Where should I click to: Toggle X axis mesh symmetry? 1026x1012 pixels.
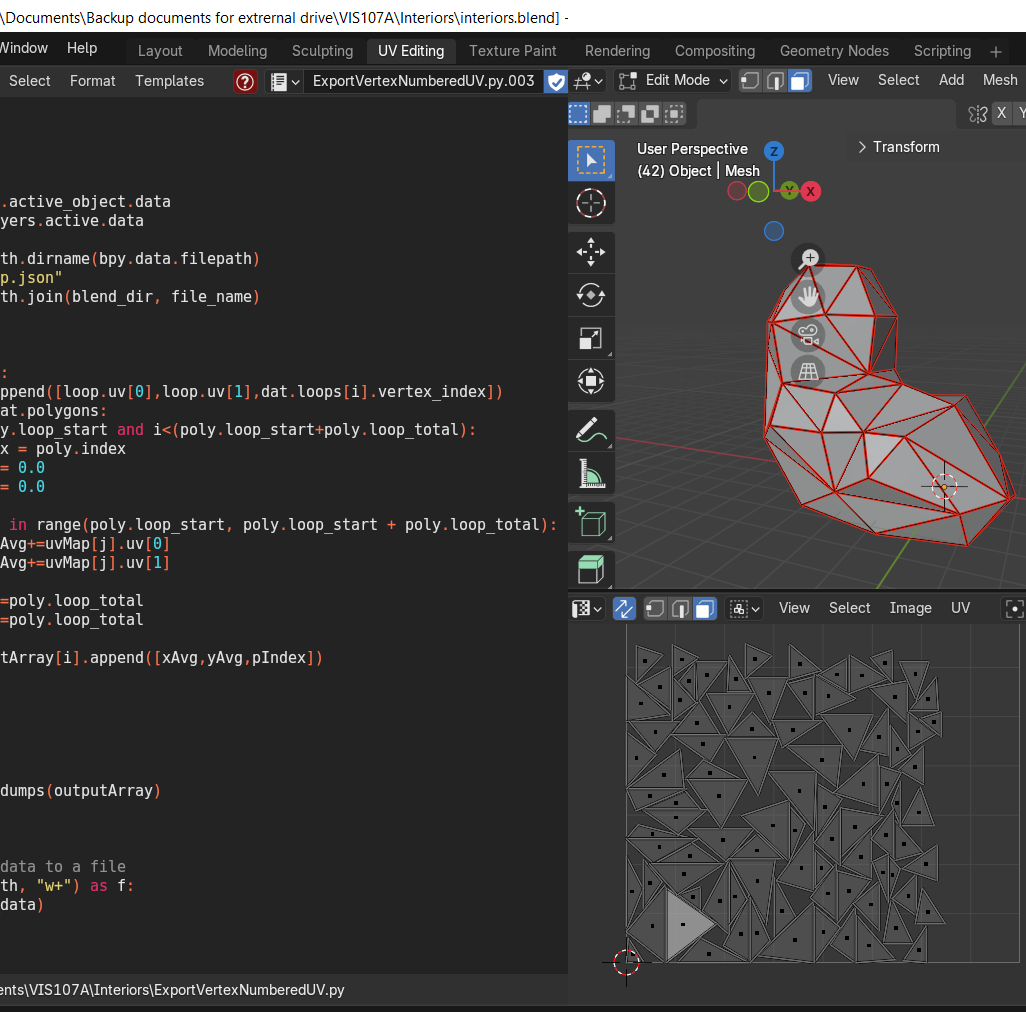1001,114
